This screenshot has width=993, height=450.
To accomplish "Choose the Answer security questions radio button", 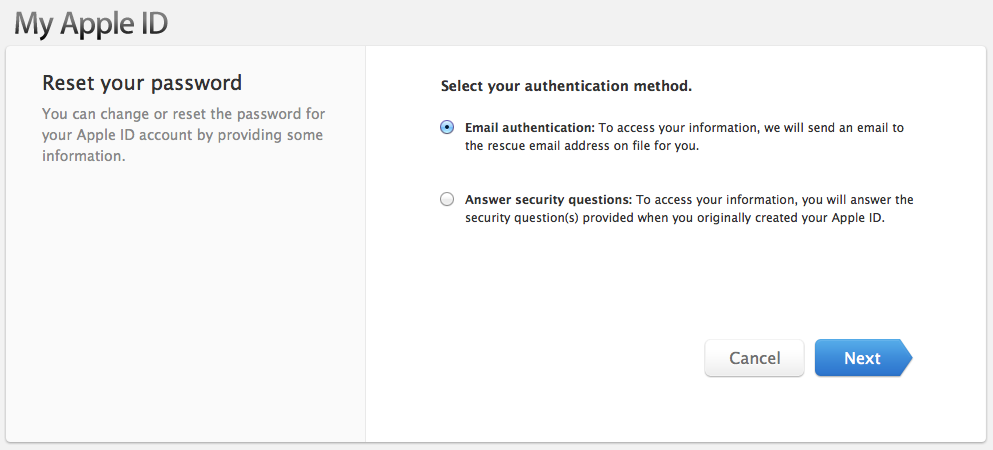I will pos(447,199).
